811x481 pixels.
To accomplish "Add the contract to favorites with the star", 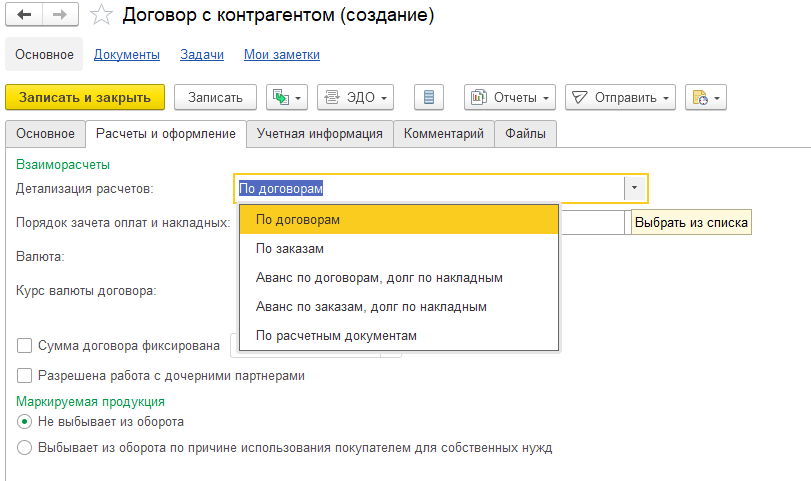I will (101, 15).
